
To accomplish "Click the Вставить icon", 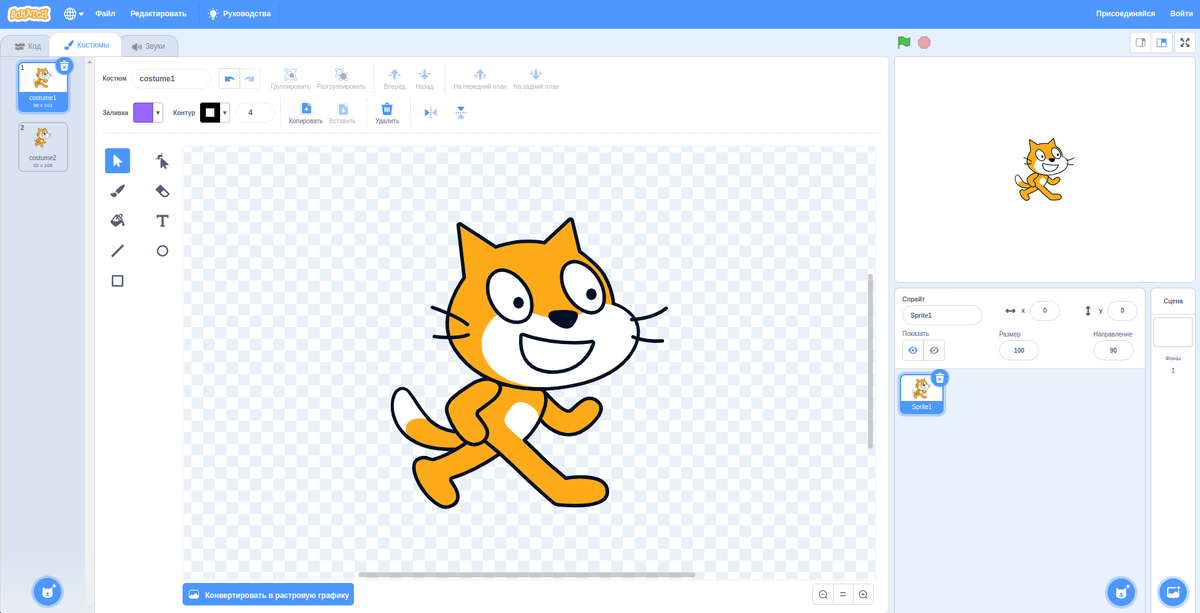I will click(x=343, y=109).
